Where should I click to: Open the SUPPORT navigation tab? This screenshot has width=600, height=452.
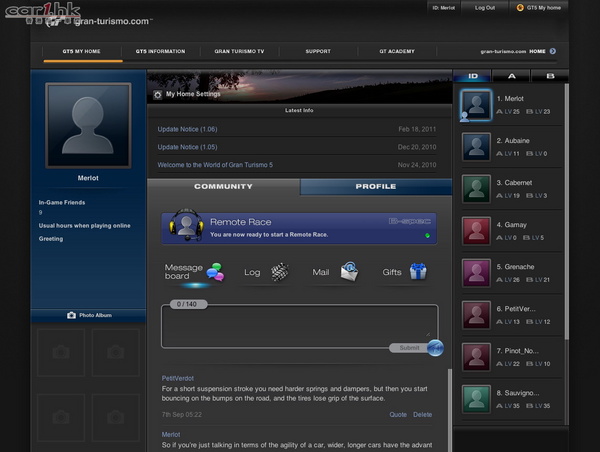(x=318, y=51)
